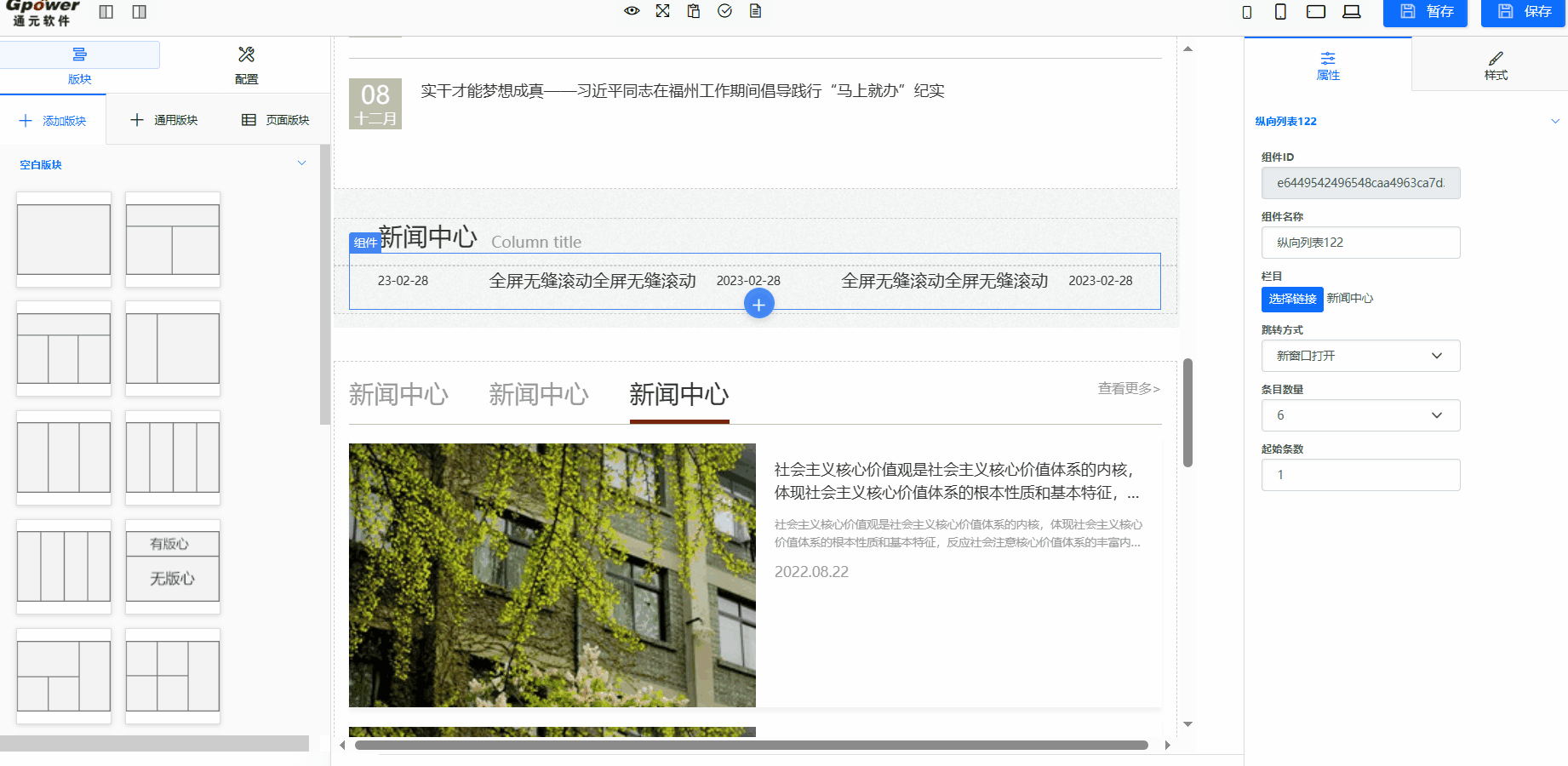
Task: Click the 新闻中心 Column title heading
Action: 480,237
